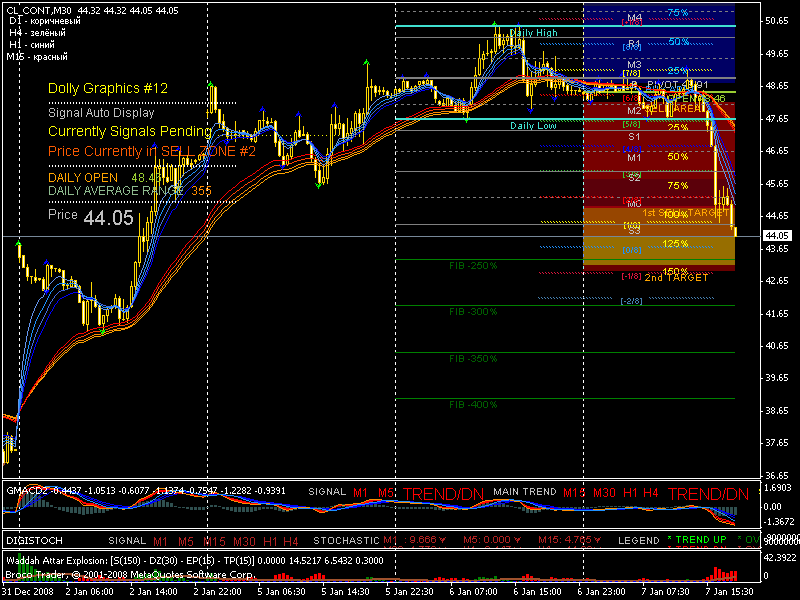
Task: Select the Daily Low line label
Action: [533, 126]
